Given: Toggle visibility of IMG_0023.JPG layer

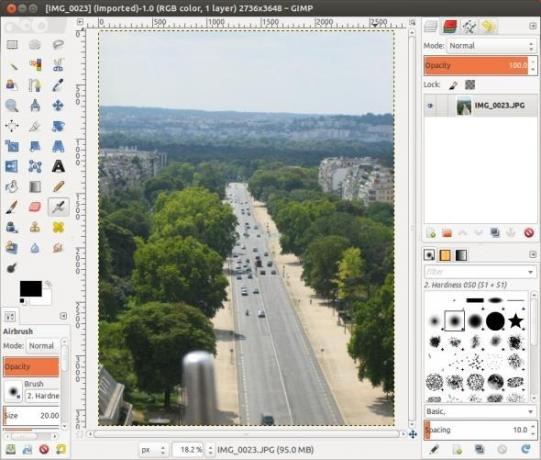Looking at the screenshot, I should coord(430,106).
